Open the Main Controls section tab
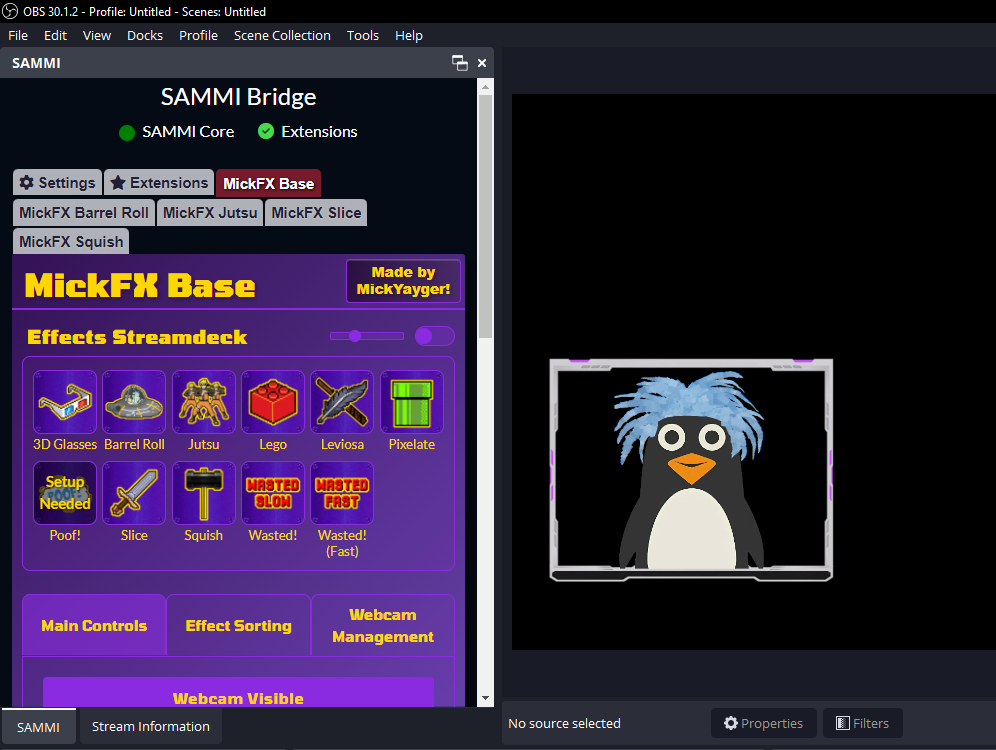This screenshot has width=996, height=750. 94,626
